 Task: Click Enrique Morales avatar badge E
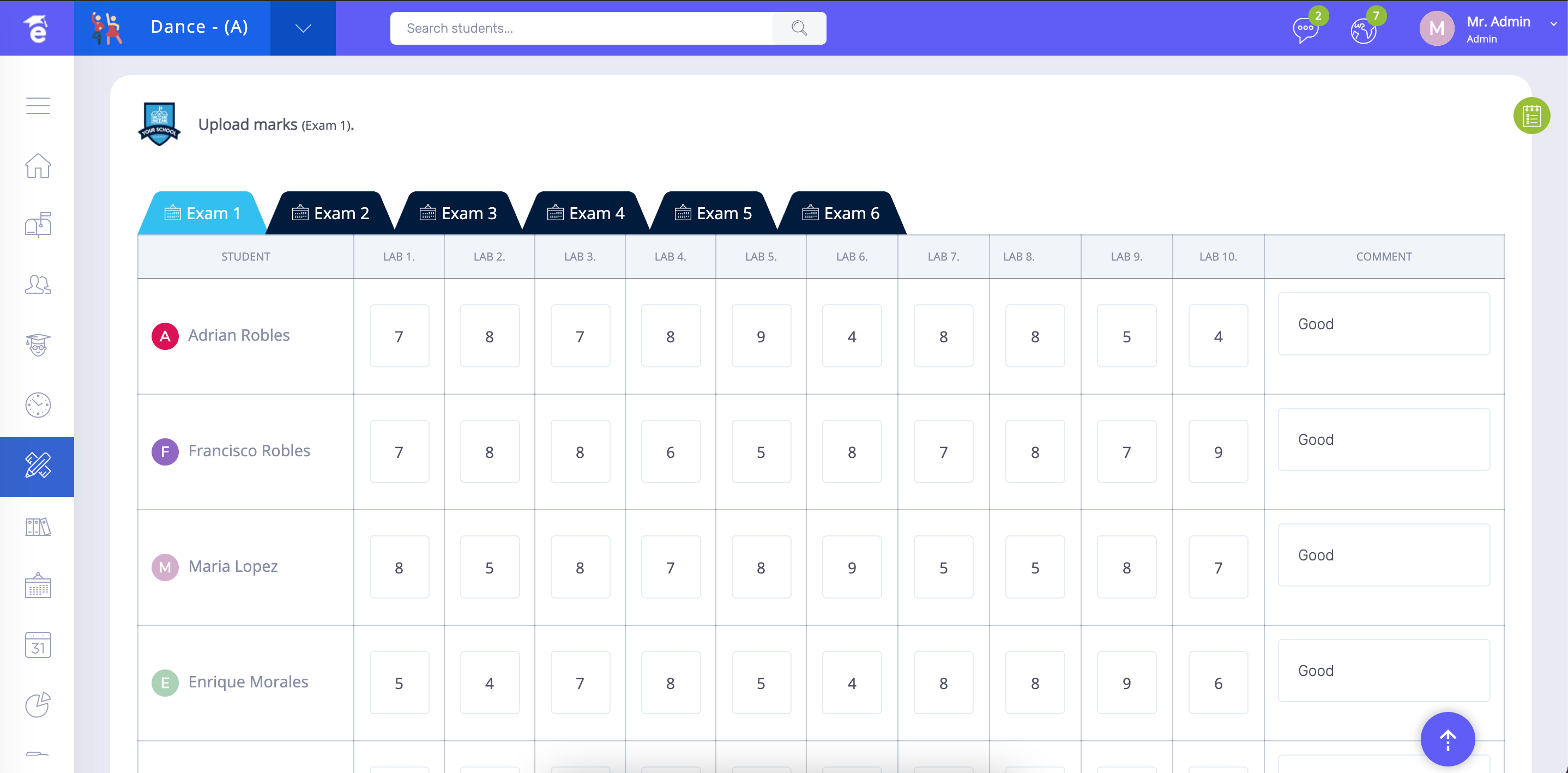pos(165,683)
